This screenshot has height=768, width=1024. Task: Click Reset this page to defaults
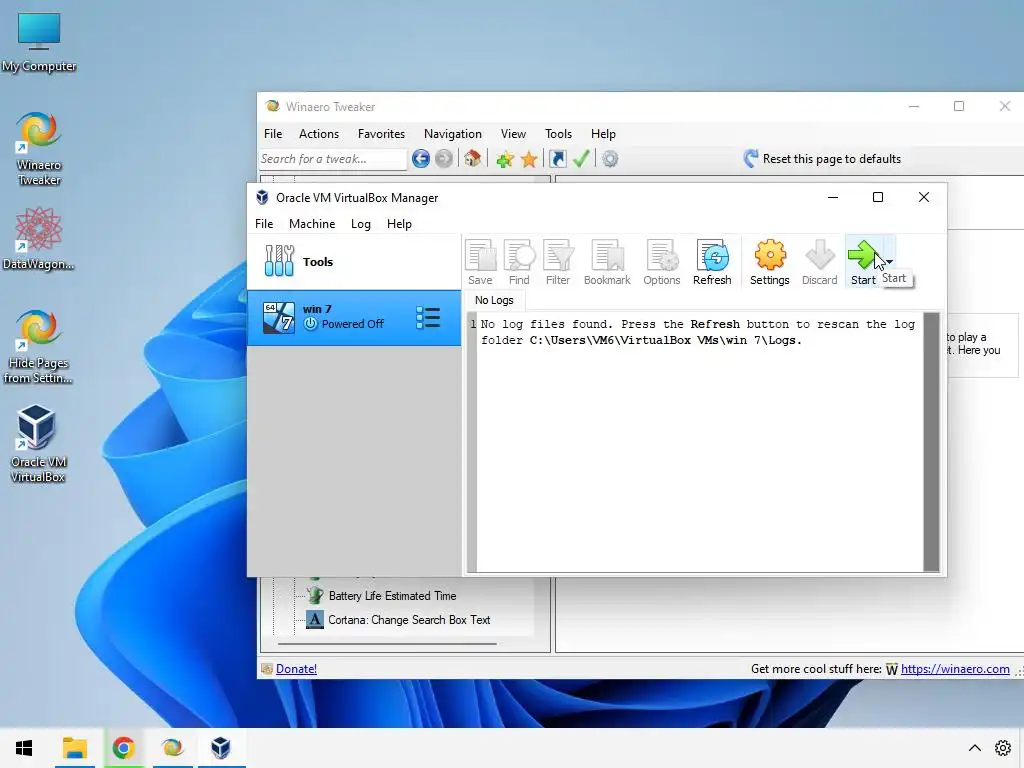click(822, 159)
